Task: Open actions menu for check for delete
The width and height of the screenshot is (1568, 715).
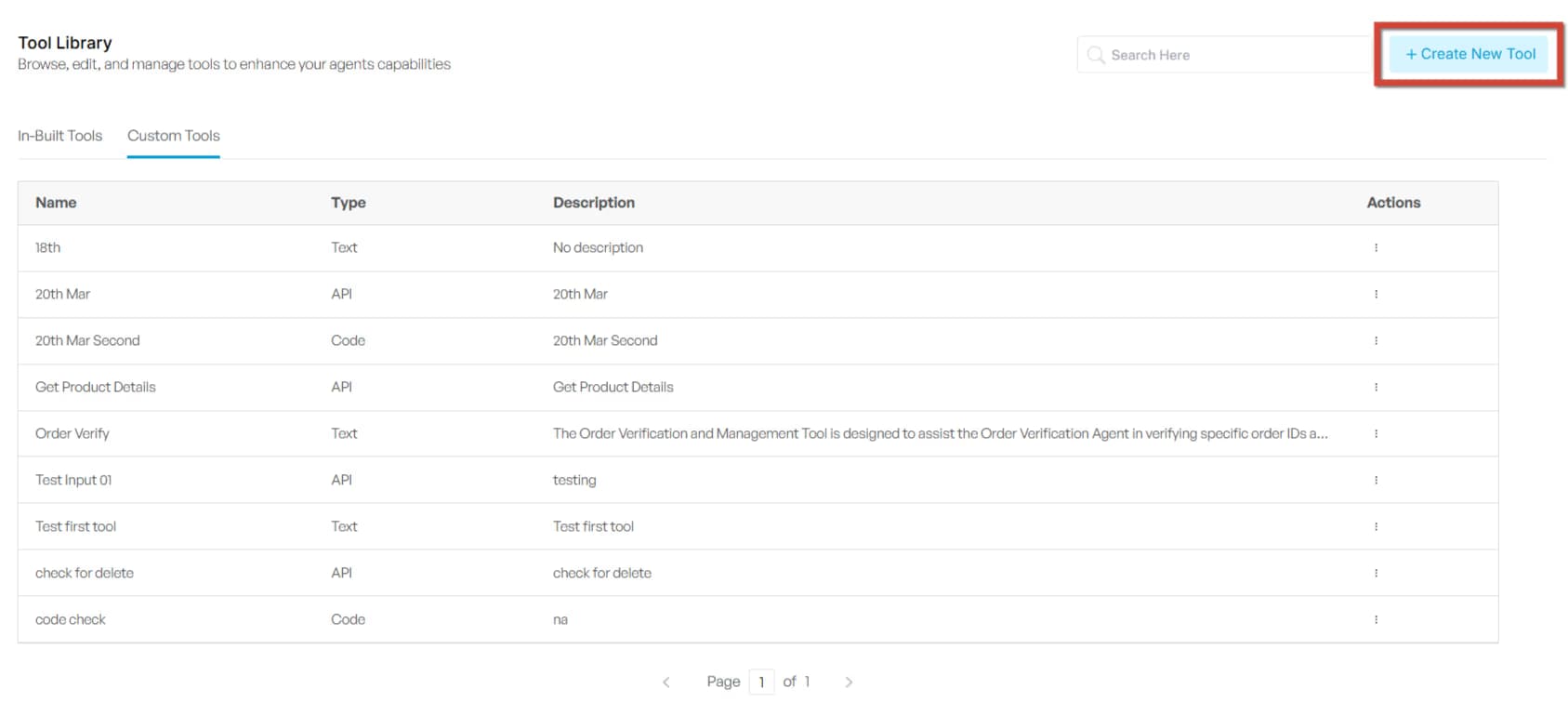Action: 1376,574
